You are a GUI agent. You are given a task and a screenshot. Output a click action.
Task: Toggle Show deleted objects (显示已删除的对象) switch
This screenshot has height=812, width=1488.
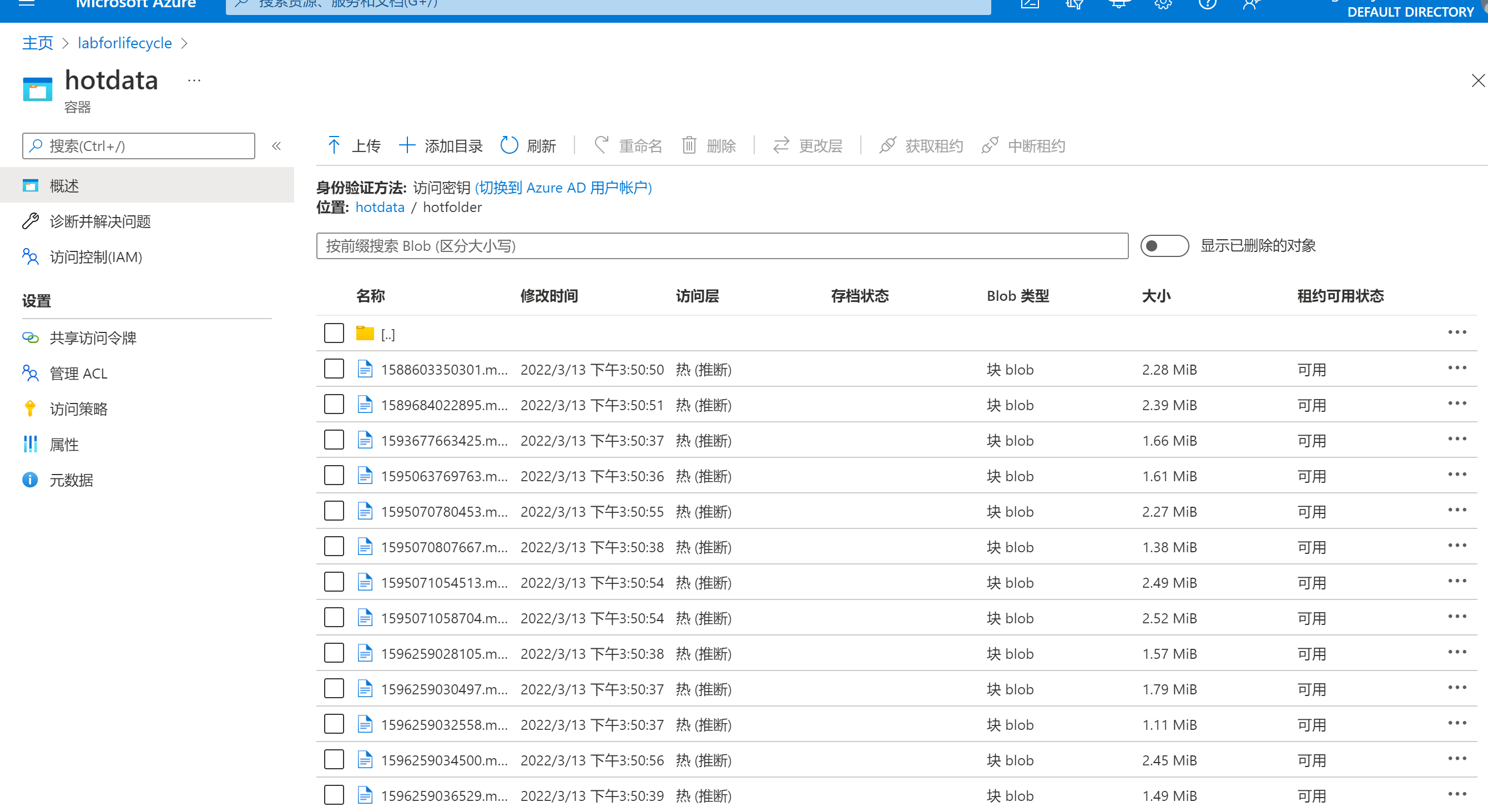(1164, 245)
